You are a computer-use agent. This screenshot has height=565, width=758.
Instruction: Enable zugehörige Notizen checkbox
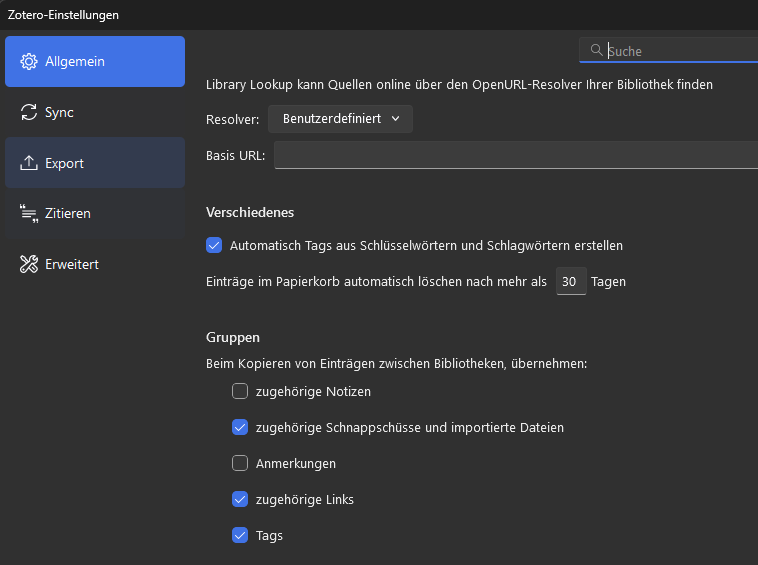[x=240, y=391]
